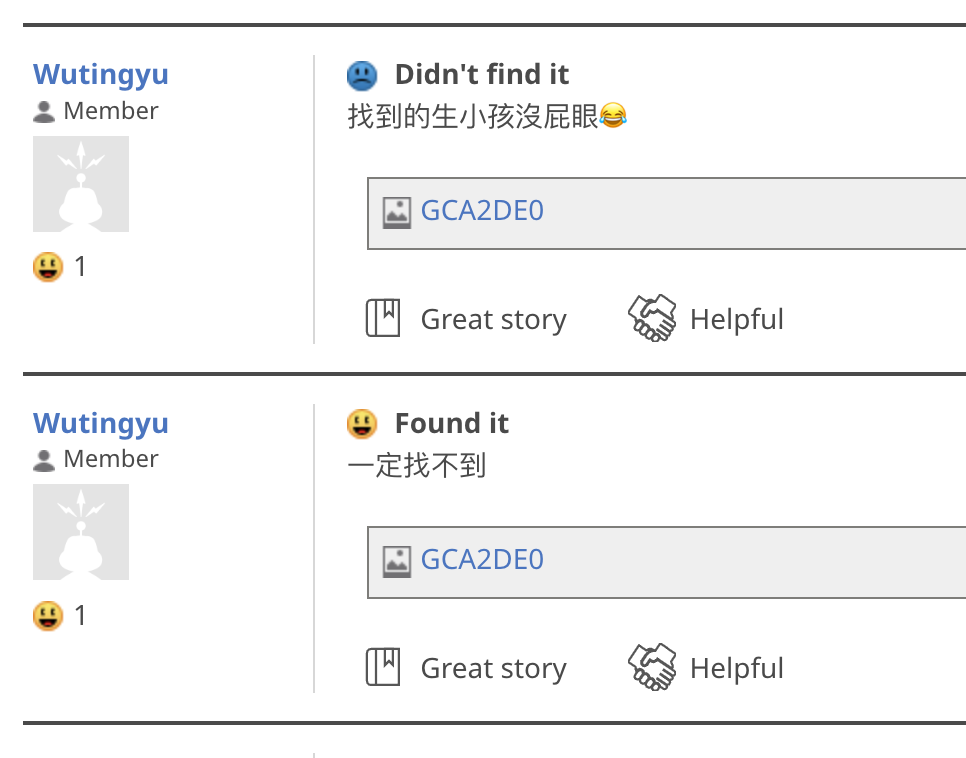Click the member silhouette icon next to first Member label
966x758 pixels.
point(44,112)
